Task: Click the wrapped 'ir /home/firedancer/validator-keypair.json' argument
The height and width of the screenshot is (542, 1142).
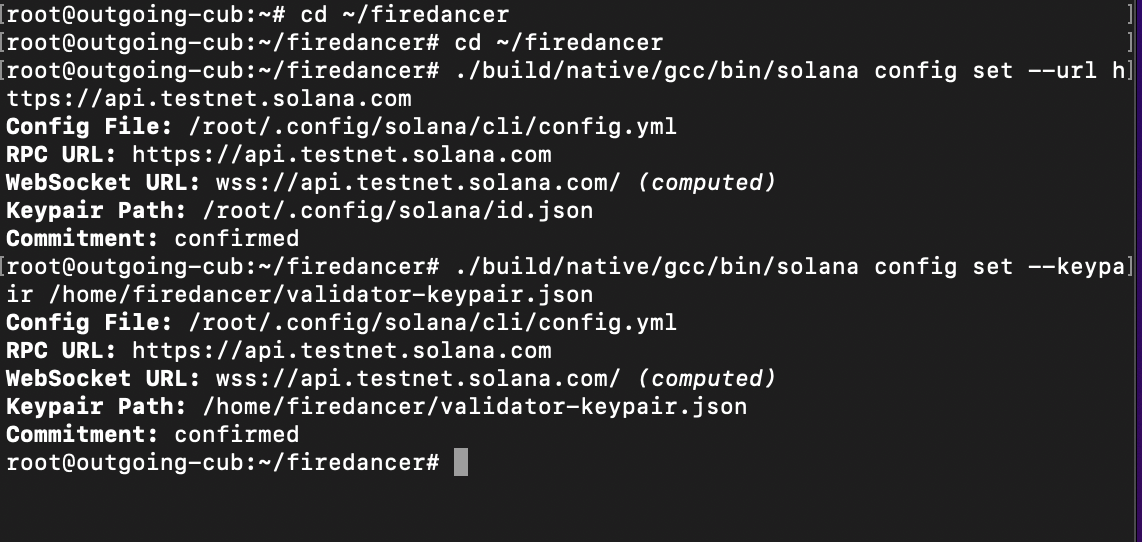Action: tap(300, 295)
